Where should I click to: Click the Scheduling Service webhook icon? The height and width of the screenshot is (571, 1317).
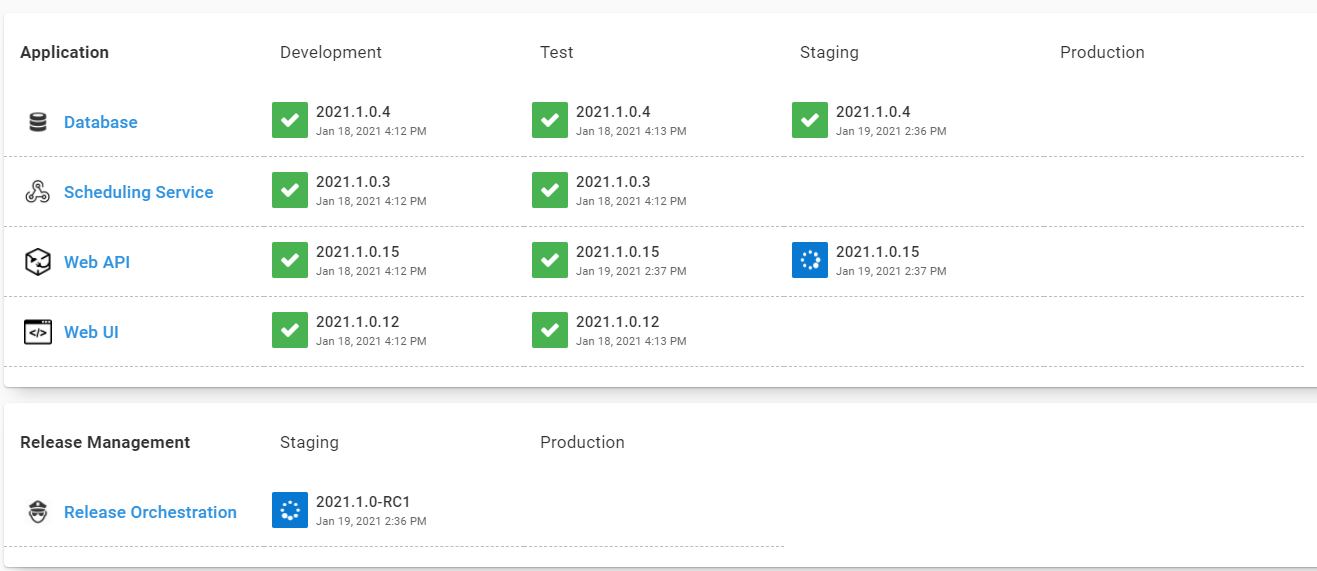click(38, 192)
